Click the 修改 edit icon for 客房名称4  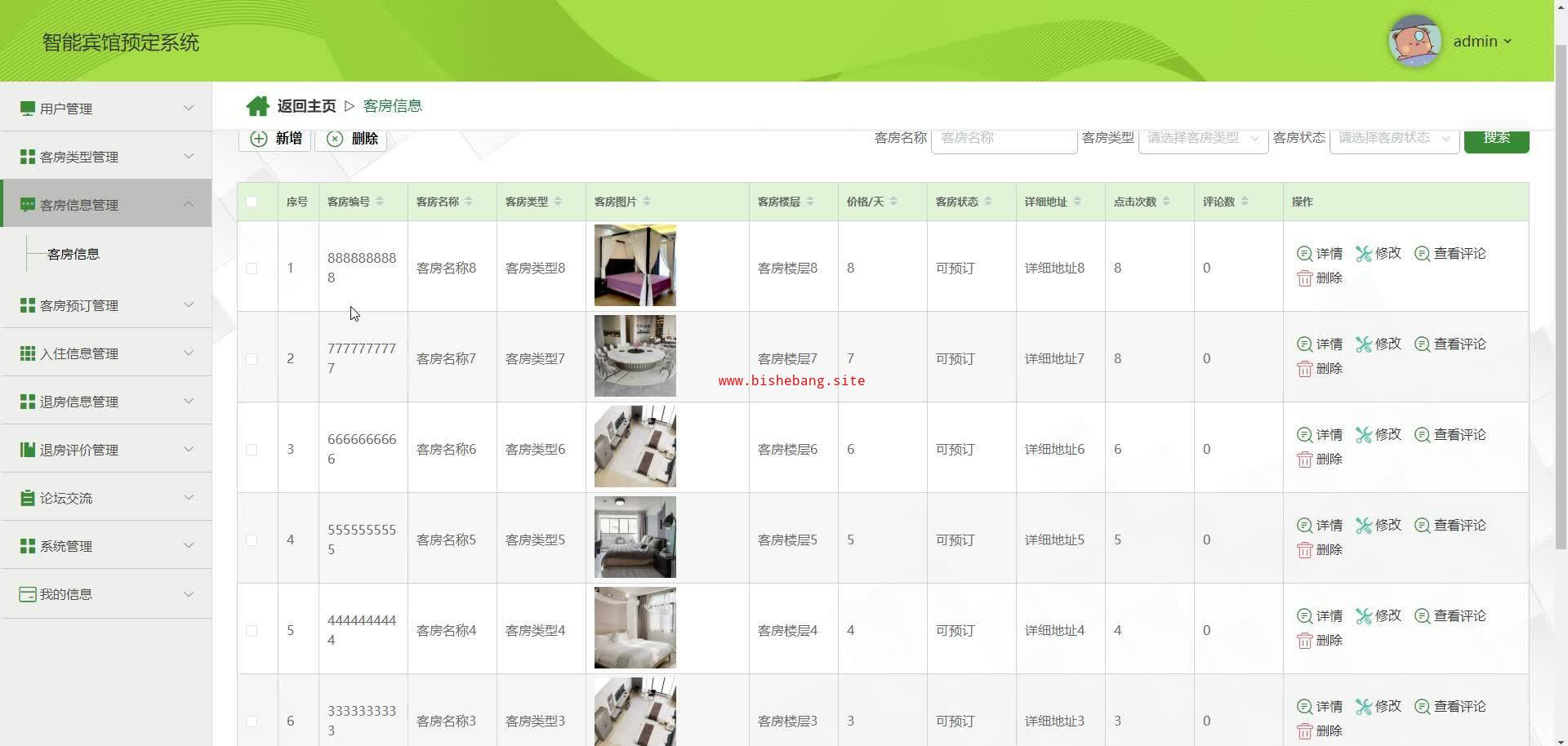[x=1364, y=616]
